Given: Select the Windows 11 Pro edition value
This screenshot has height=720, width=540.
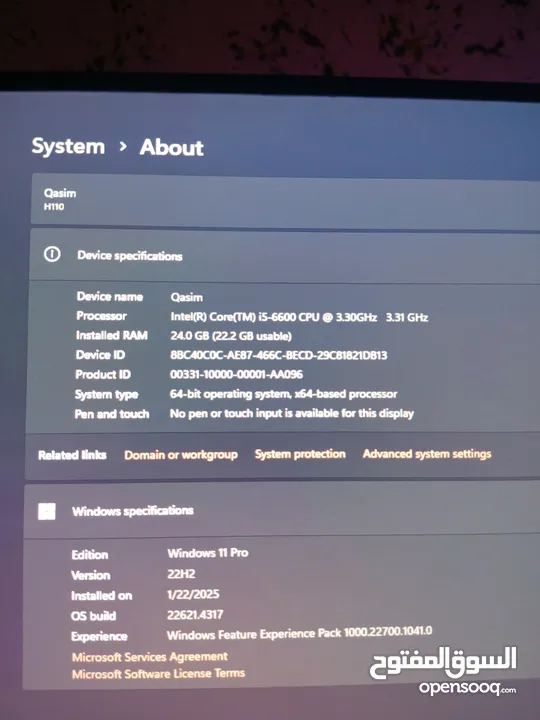Looking at the screenshot, I should 208,553.
